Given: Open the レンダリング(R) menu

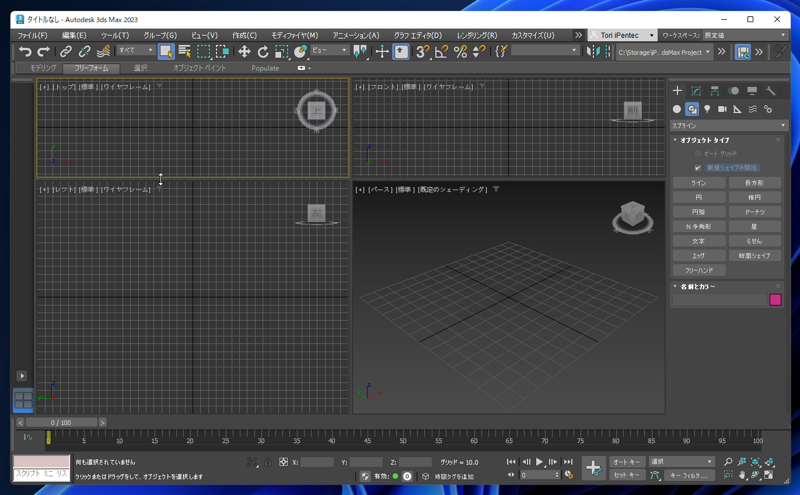Looking at the screenshot, I should click(477, 35).
